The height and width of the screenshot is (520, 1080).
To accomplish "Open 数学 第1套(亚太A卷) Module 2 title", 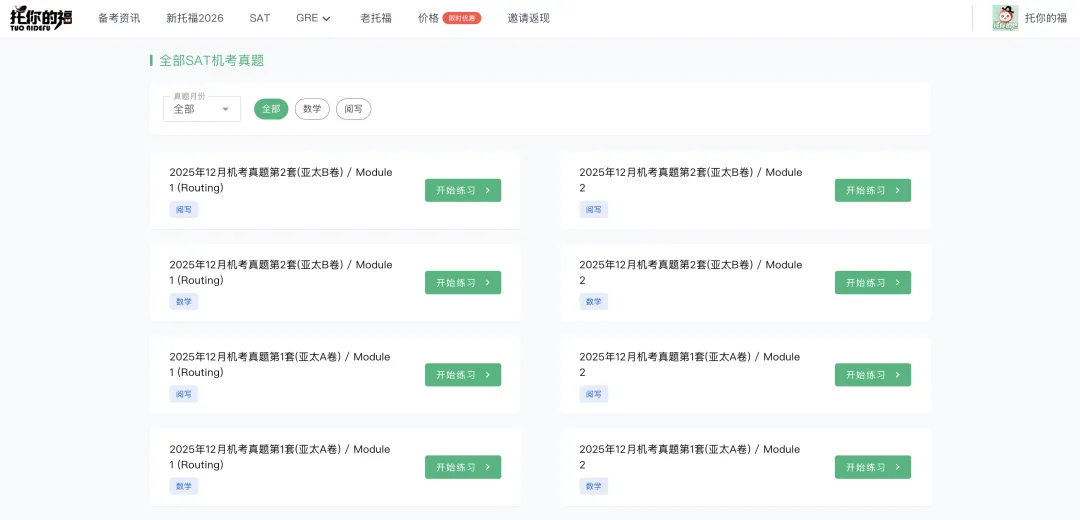I will point(689,457).
